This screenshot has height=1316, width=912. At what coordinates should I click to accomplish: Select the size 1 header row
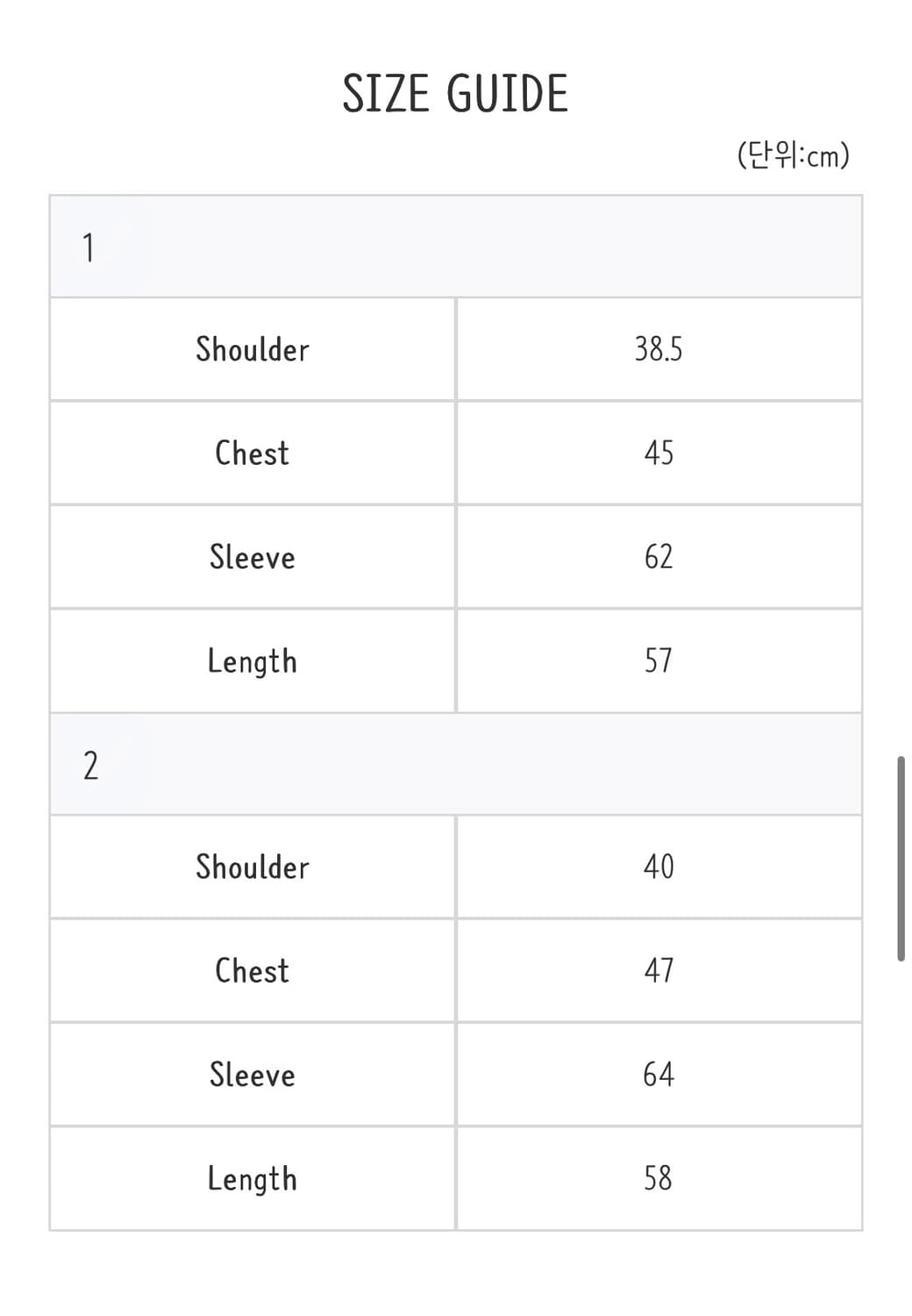455,247
